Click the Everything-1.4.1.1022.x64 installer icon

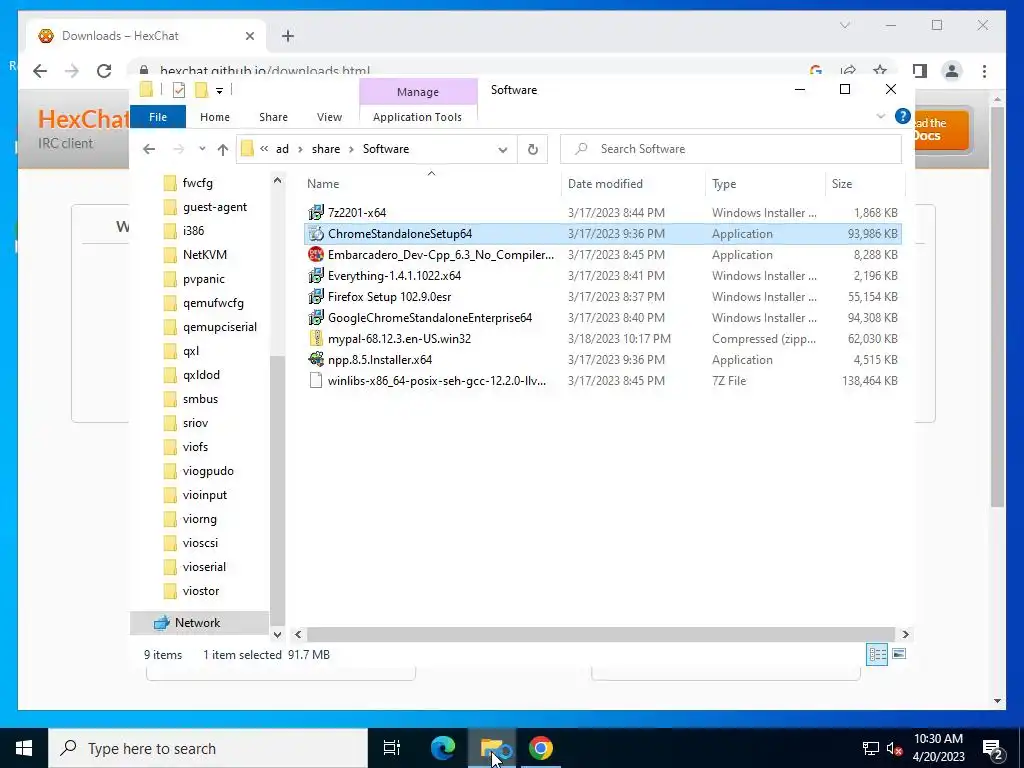click(x=316, y=276)
